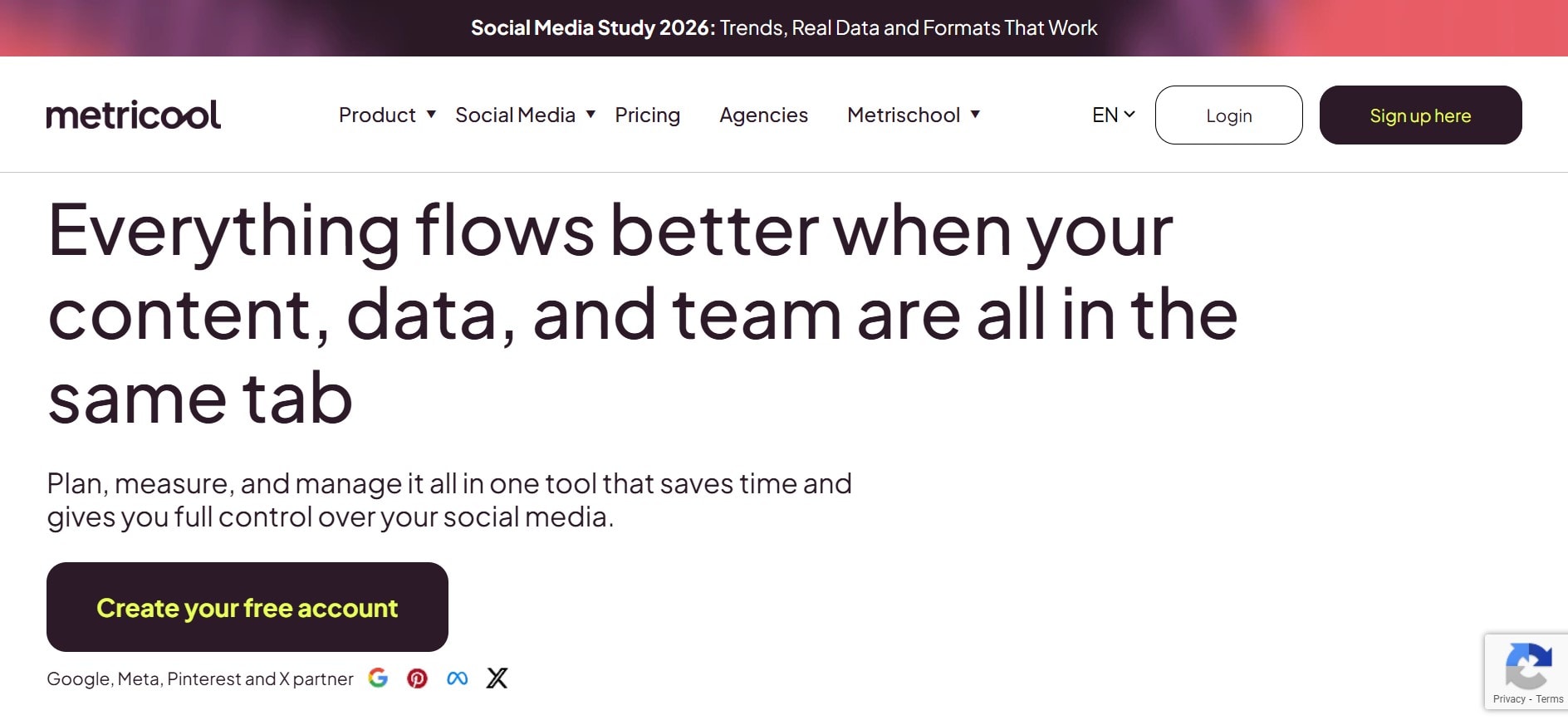Screen dimensions: 1568x720
Task: Open the Privacy link
Action: (1509, 698)
